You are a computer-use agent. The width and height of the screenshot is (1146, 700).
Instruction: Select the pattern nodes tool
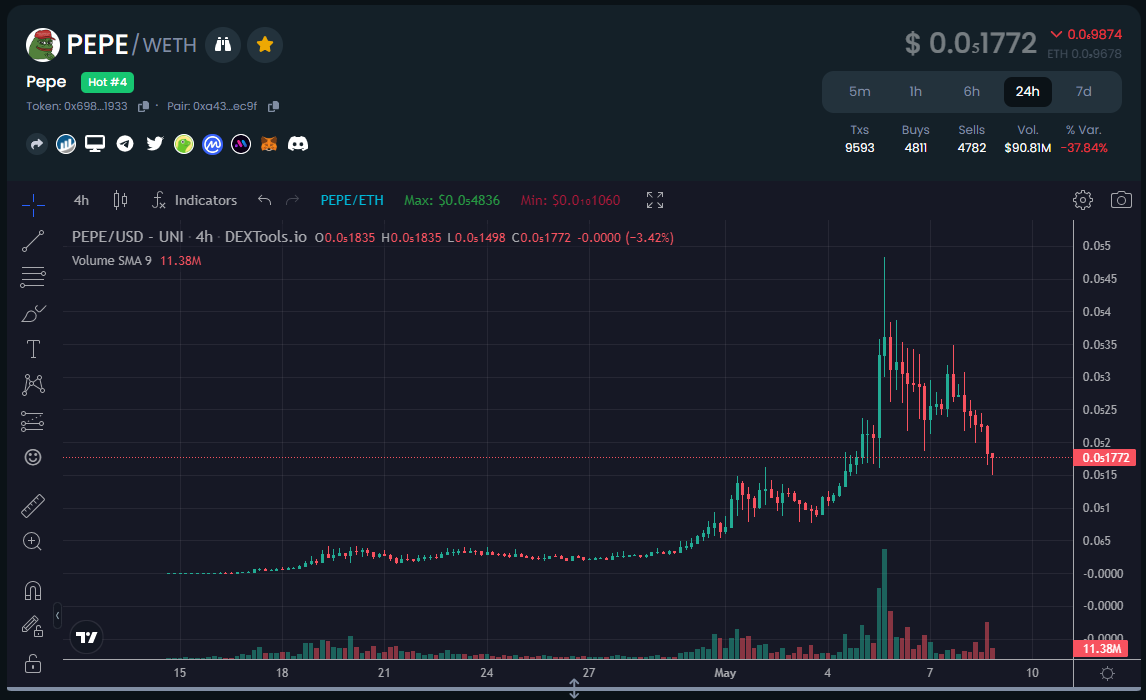[x=33, y=385]
